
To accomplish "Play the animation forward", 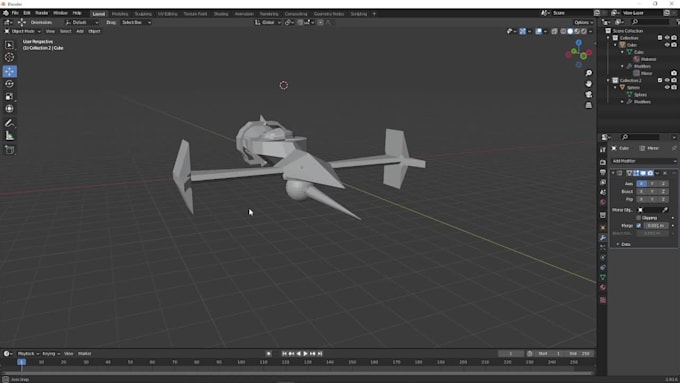I will tap(305, 354).
